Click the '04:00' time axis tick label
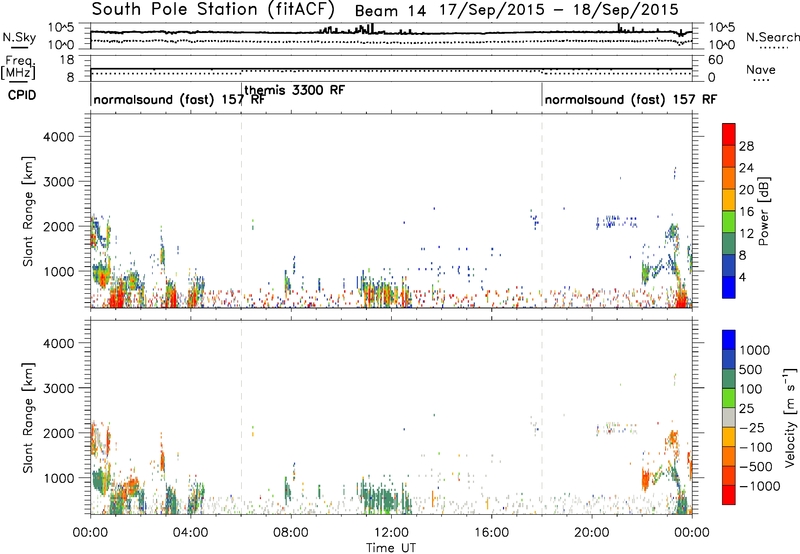This screenshot has width=800, height=554. pos(190,533)
